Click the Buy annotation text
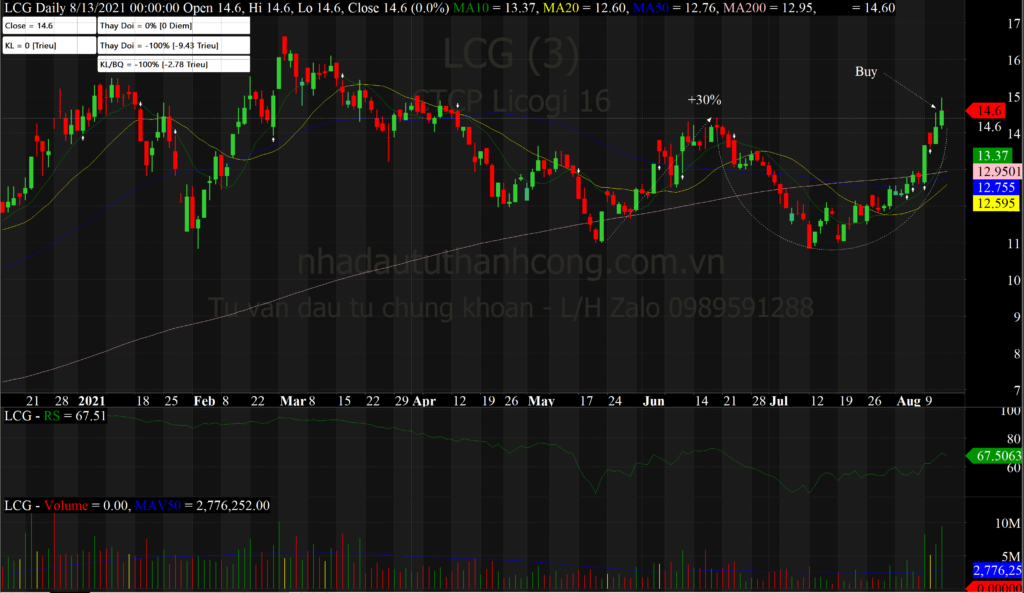Image resolution: width=1024 pixels, height=593 pixels. point(866,72)
